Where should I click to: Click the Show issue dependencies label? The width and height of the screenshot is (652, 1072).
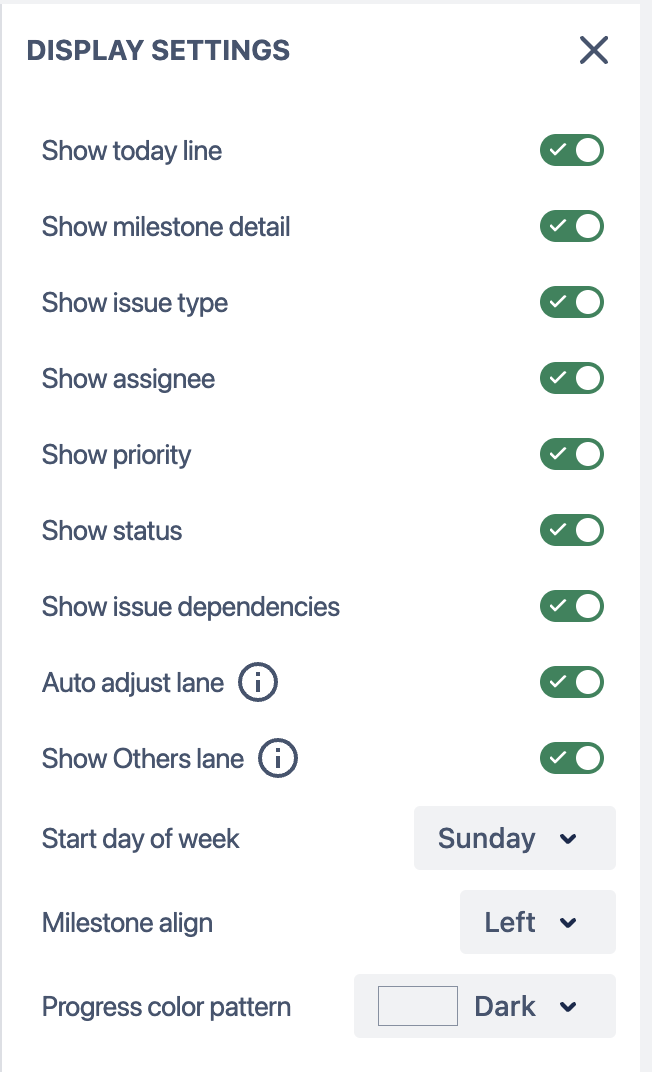point(191,607)
